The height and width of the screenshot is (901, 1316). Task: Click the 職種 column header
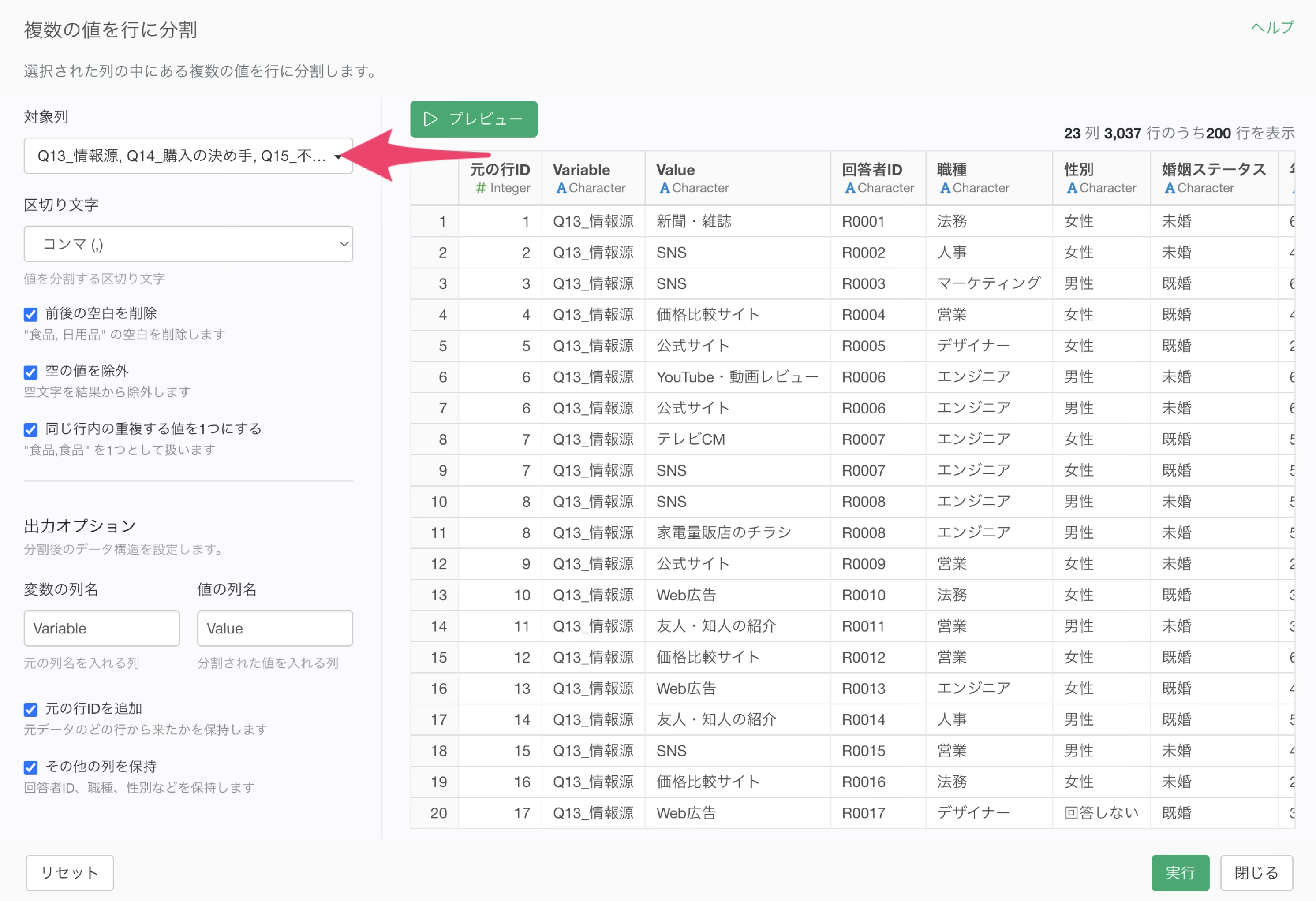[x=989, y=178]
